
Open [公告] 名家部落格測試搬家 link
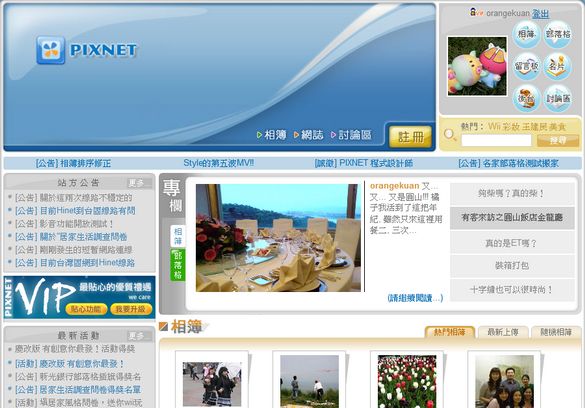point(509,163)
